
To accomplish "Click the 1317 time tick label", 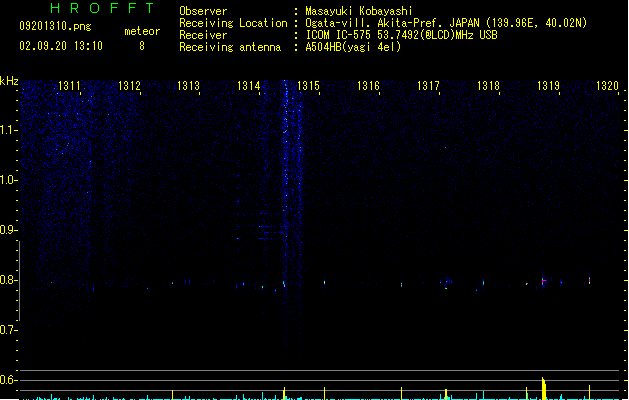I will [x=428, y=86].
